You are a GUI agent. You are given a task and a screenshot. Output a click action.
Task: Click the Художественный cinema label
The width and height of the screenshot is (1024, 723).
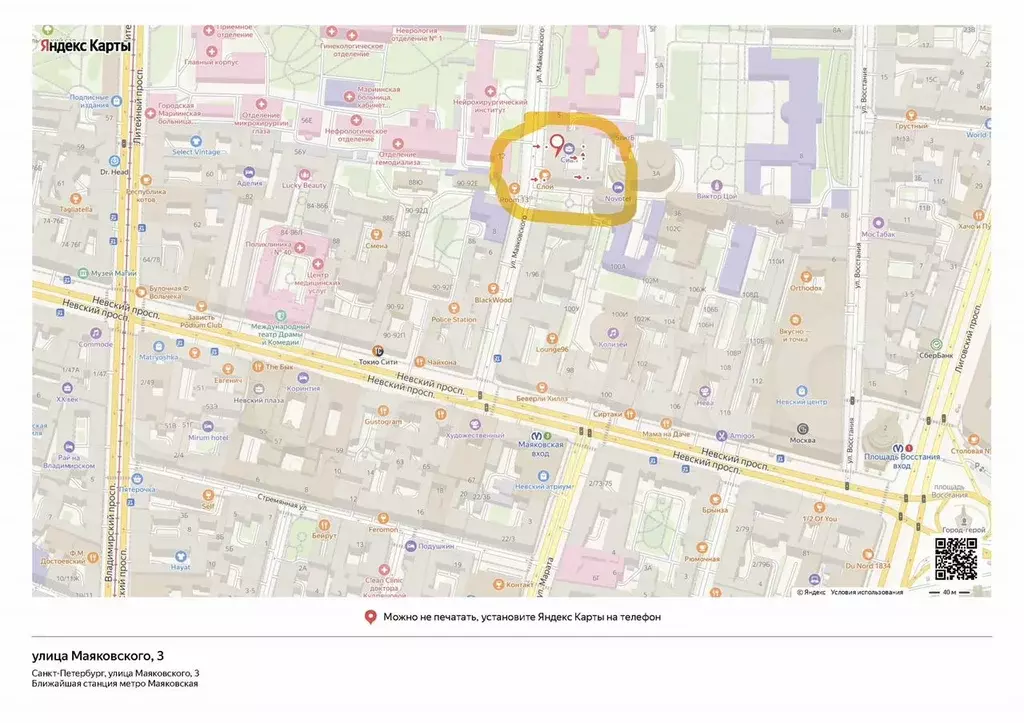tap(475, 436)
